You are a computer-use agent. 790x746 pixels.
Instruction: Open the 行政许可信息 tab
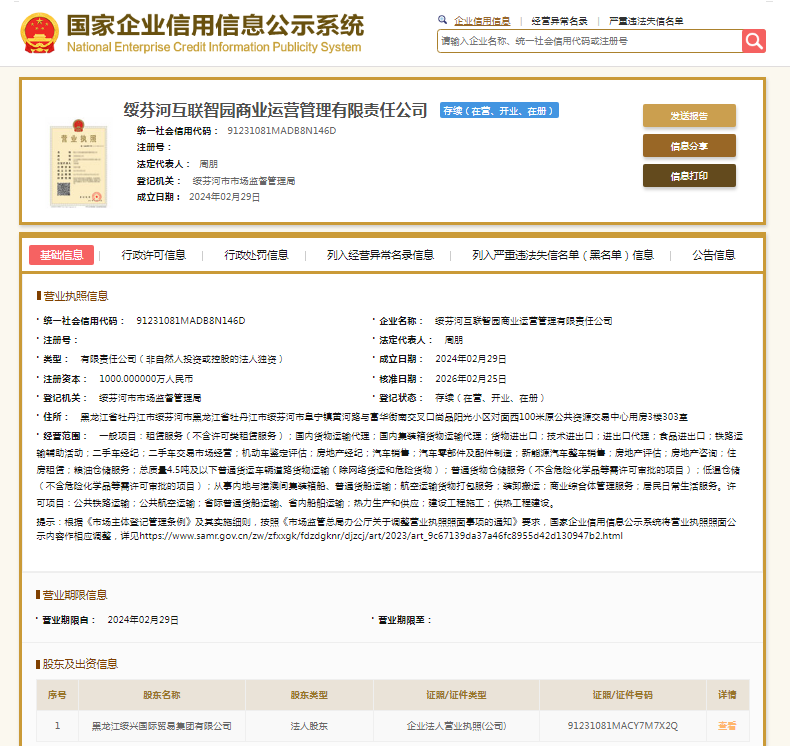coord(154,255)
